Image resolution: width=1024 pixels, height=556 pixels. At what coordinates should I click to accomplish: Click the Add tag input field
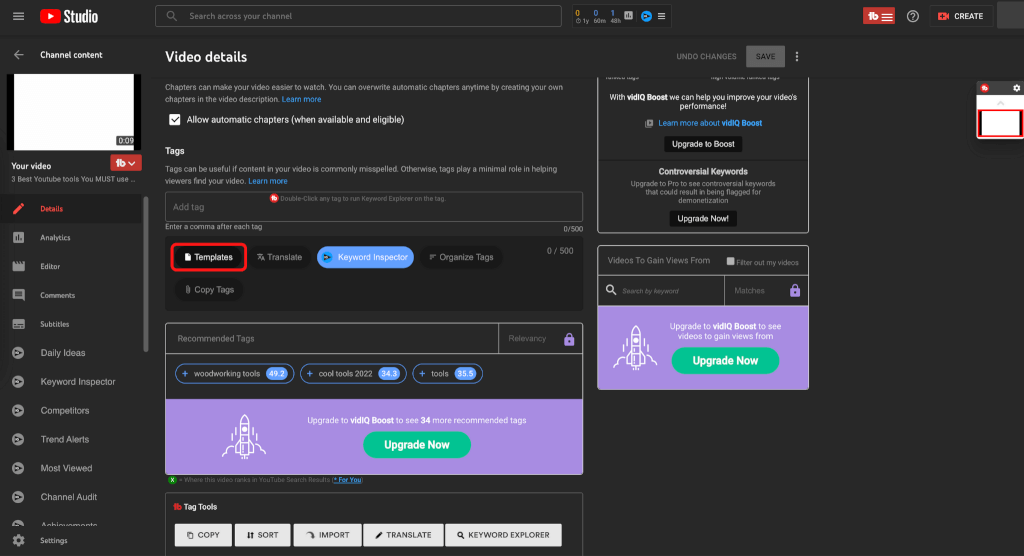coord(373,207)
